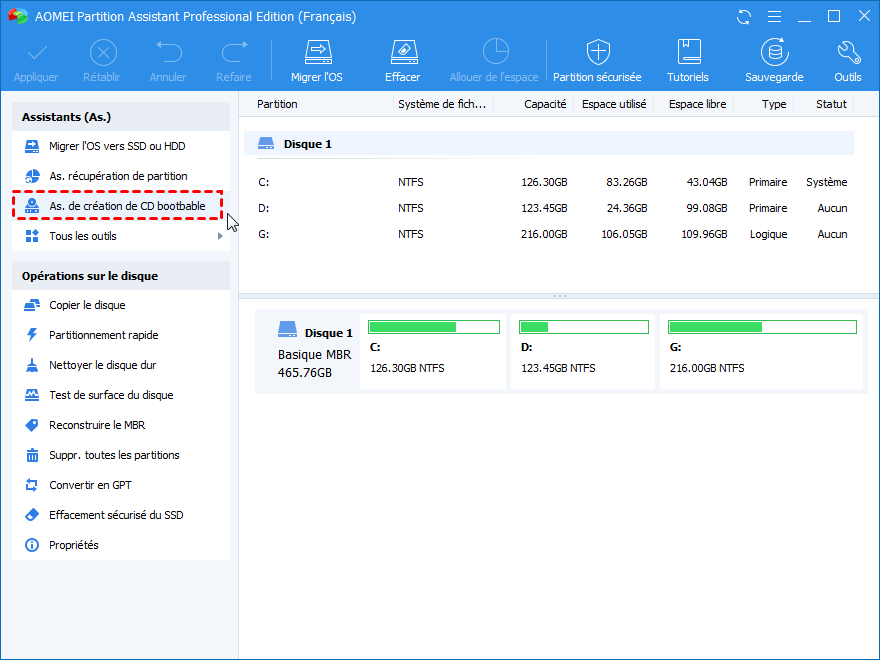Image resolution: width=880 pixels, height=660 pixels.
Task: Open Propriétés of the disk
Action: click(x=121, y=545)
